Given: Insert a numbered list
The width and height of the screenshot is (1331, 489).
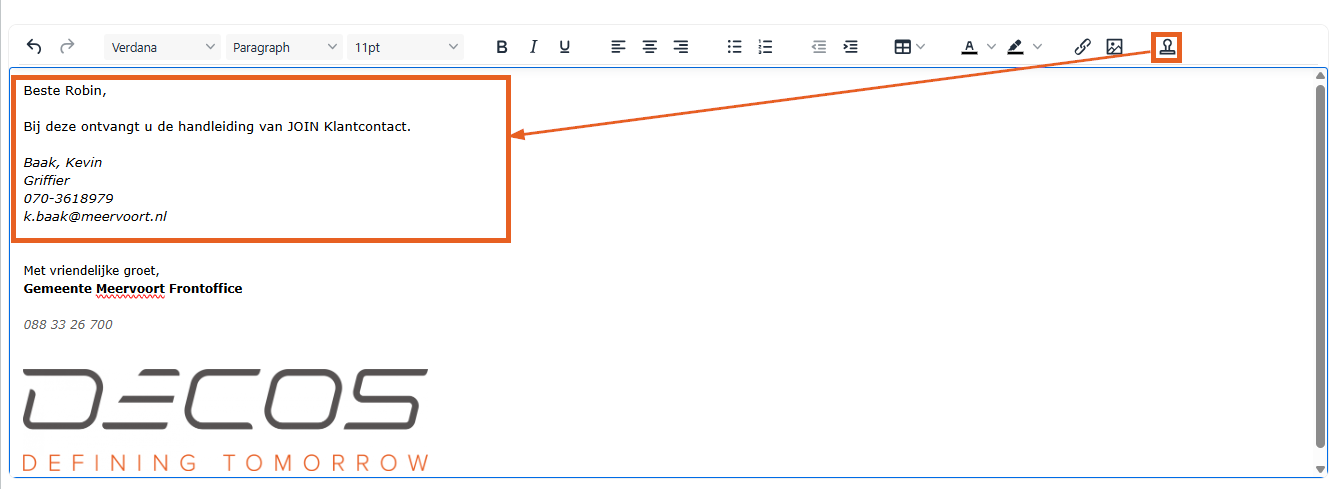Looking at the screenshot, I should (766, 47).
